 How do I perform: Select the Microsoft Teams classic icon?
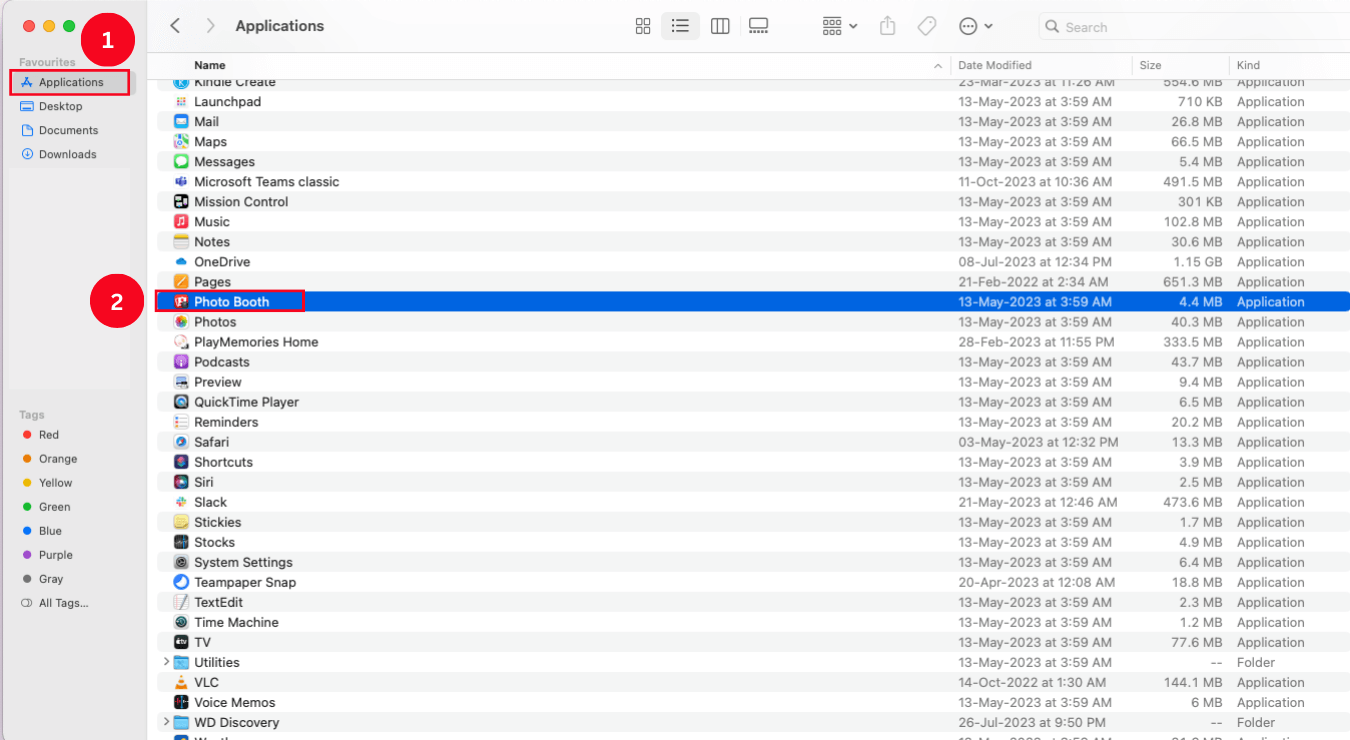pyautogui.click(x=181, y=182)
